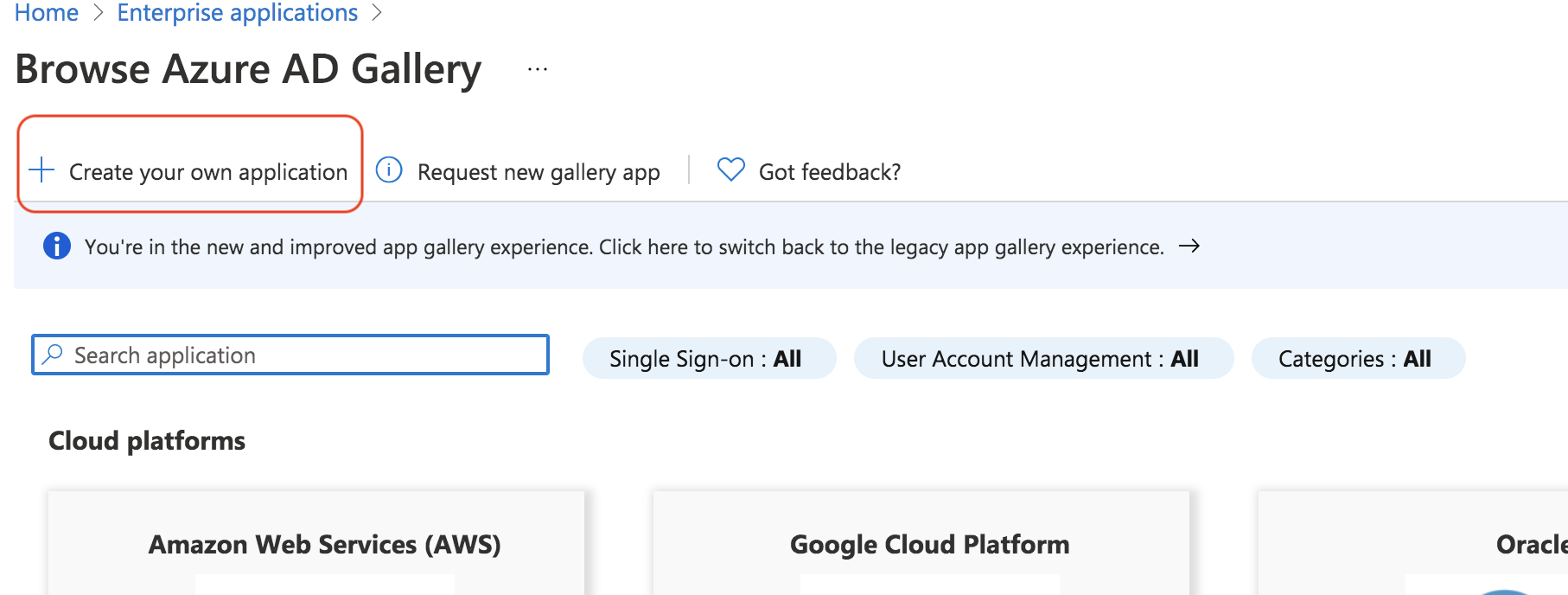The image size is (1568, 595).
Task: Click the heart feedback icon
Action: (x=730, y=170)
